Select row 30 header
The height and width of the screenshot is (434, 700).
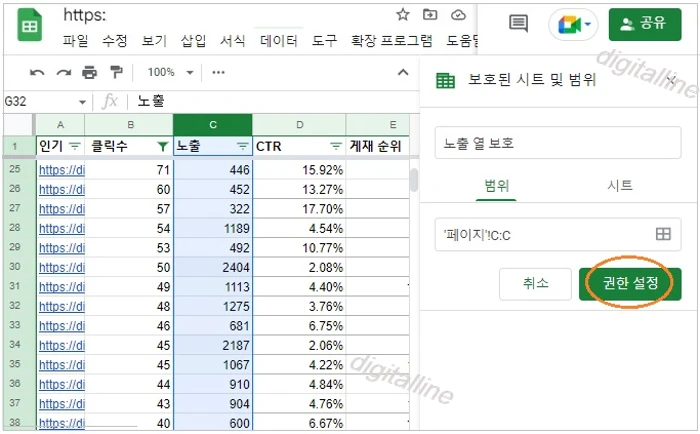pyautogui.click(x=15, y=267)
